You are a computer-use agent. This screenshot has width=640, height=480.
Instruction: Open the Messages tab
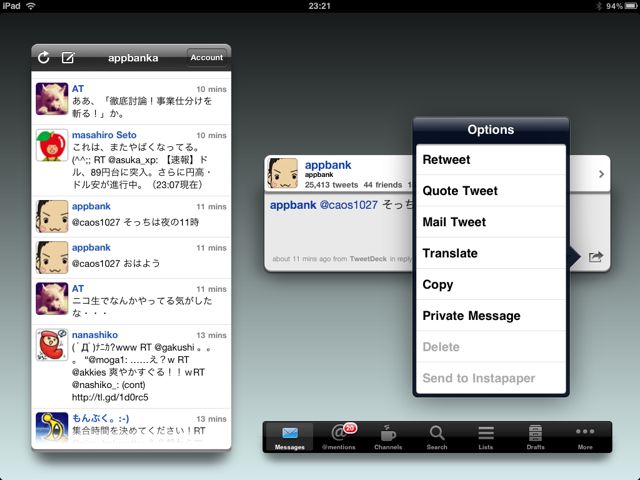click(289, 437)
